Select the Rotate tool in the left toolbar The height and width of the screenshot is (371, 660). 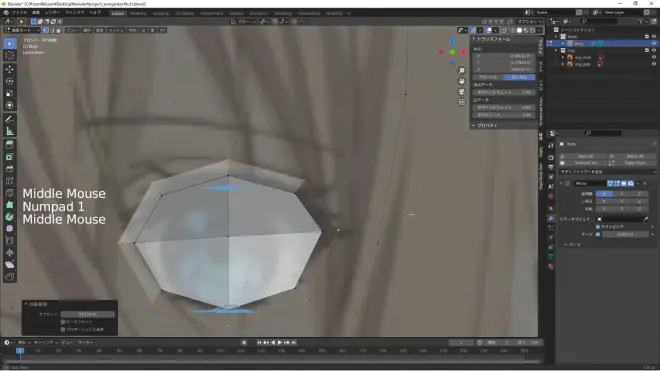tap(10, 81)
